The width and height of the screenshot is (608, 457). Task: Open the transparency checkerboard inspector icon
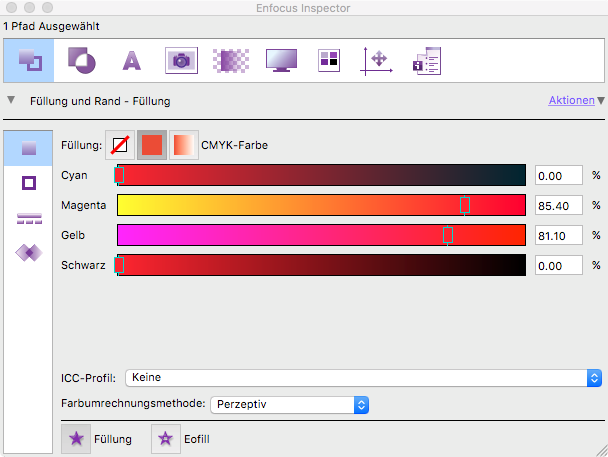point(231,60)
